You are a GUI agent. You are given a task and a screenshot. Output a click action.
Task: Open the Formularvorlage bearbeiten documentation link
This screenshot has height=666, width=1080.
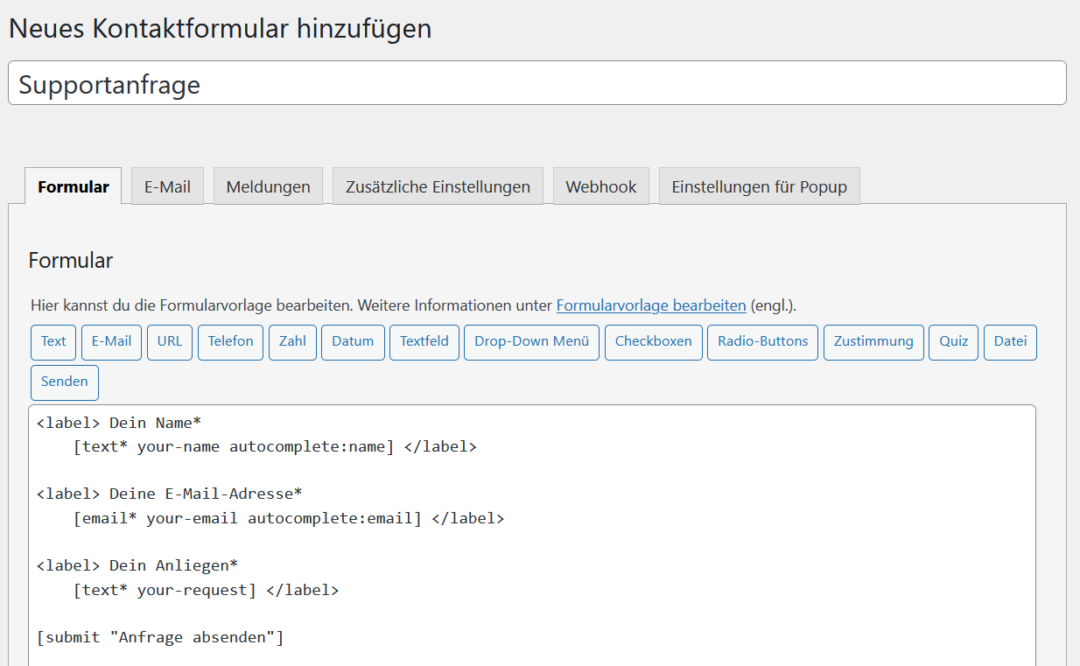[x=651, y=305]
